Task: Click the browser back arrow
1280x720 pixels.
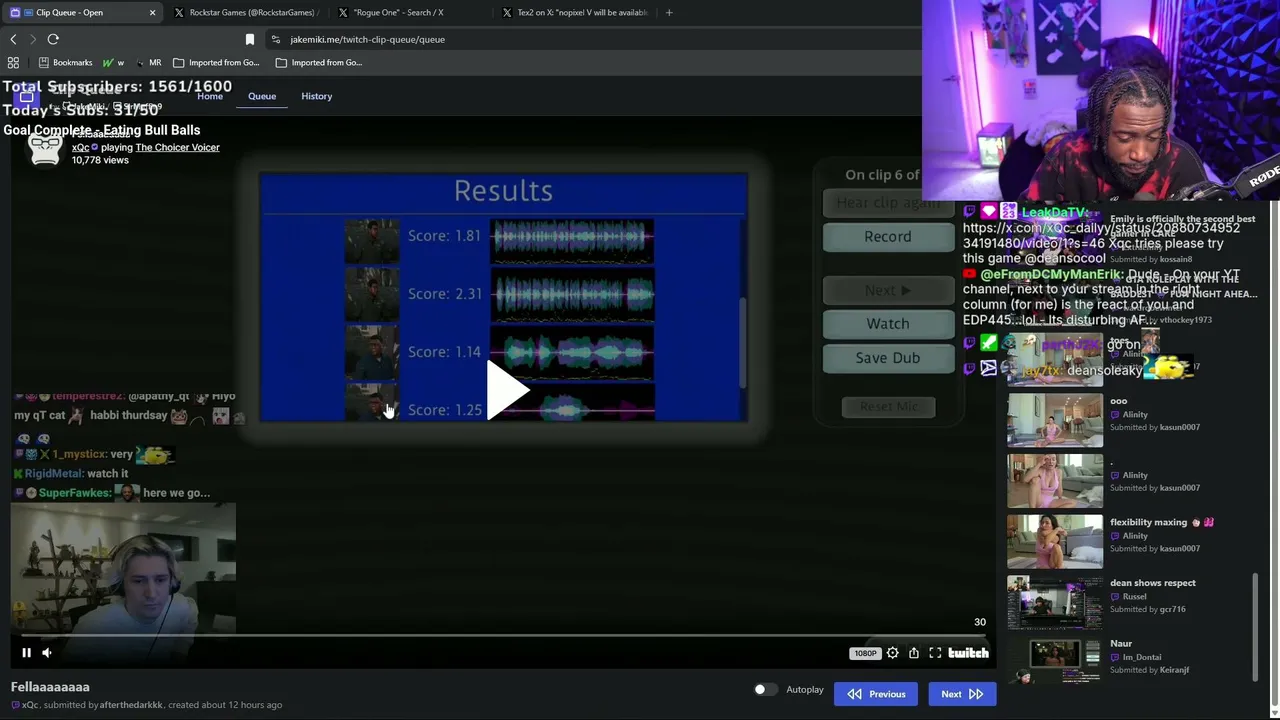Action: tap(13, 39)
